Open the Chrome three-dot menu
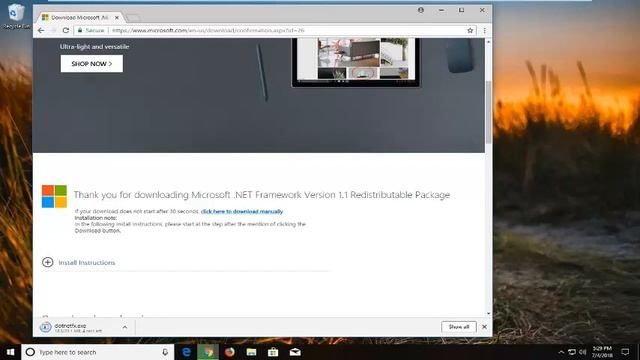 pyautogui.click(x=484, y=30)
